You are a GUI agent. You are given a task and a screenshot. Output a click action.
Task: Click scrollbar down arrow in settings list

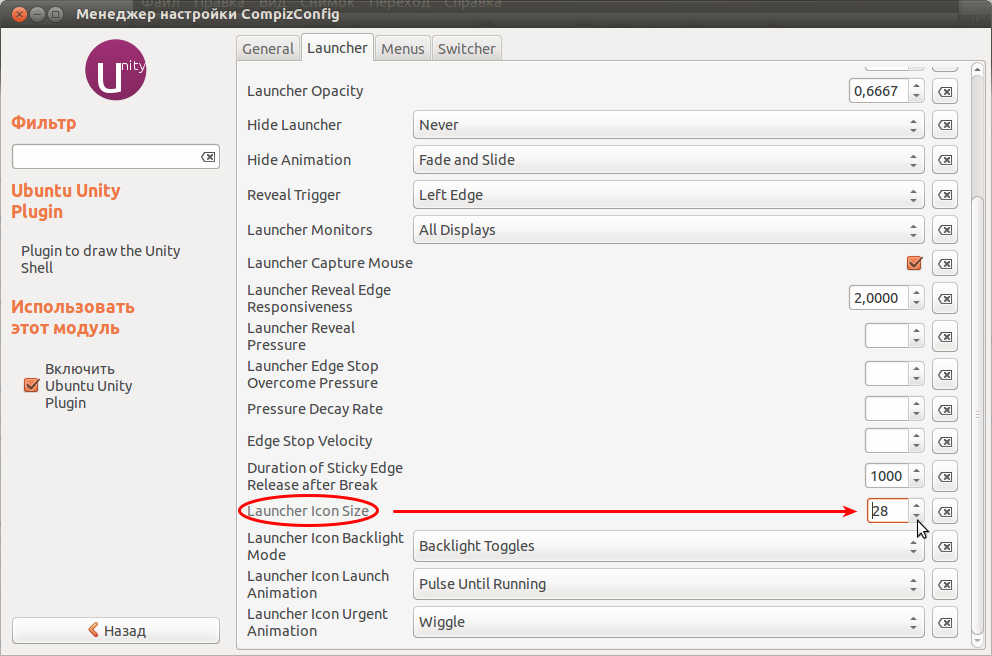point(977,641)
